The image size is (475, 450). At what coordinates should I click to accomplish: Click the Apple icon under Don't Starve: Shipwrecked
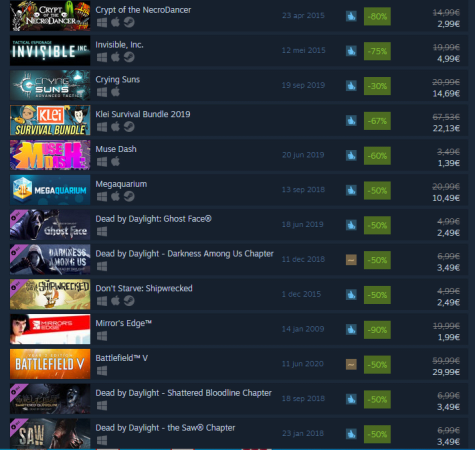tap(115, 301)
